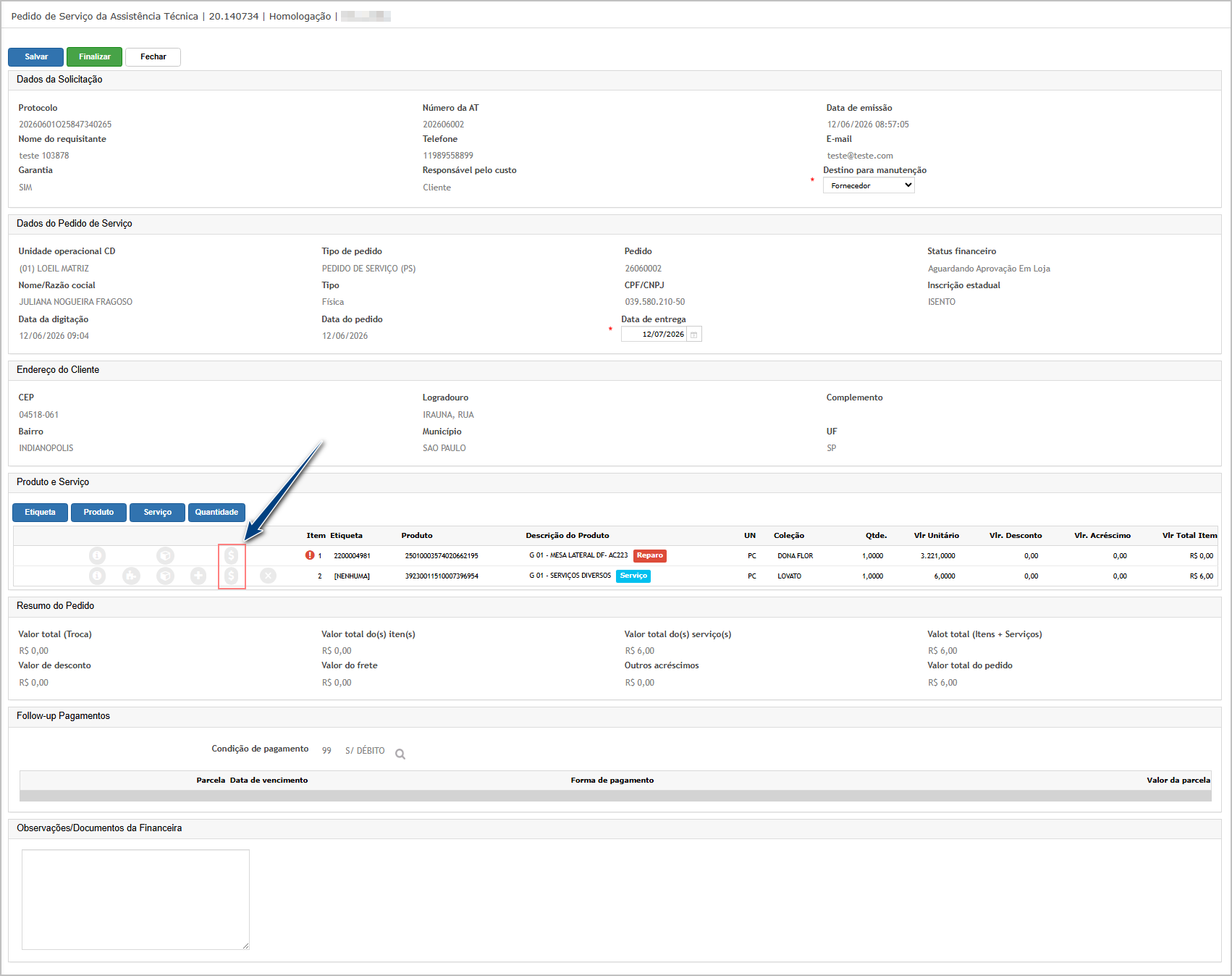Open the delivery date calendar picker
Screen dimensions: 1232x976
click(x=693, y=335)
